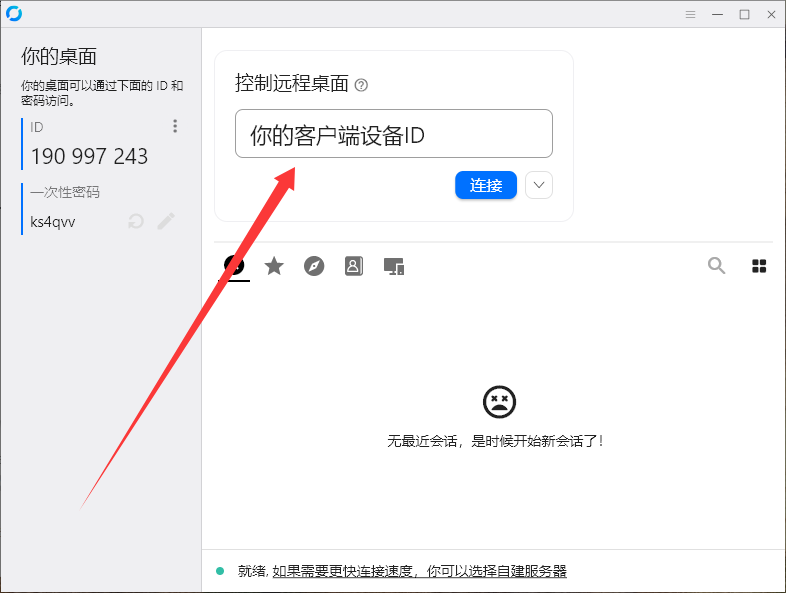The height and width of the screenshot is (593, 786).
Task: Click inside the remote device ID field
Action: pos(394,134)
